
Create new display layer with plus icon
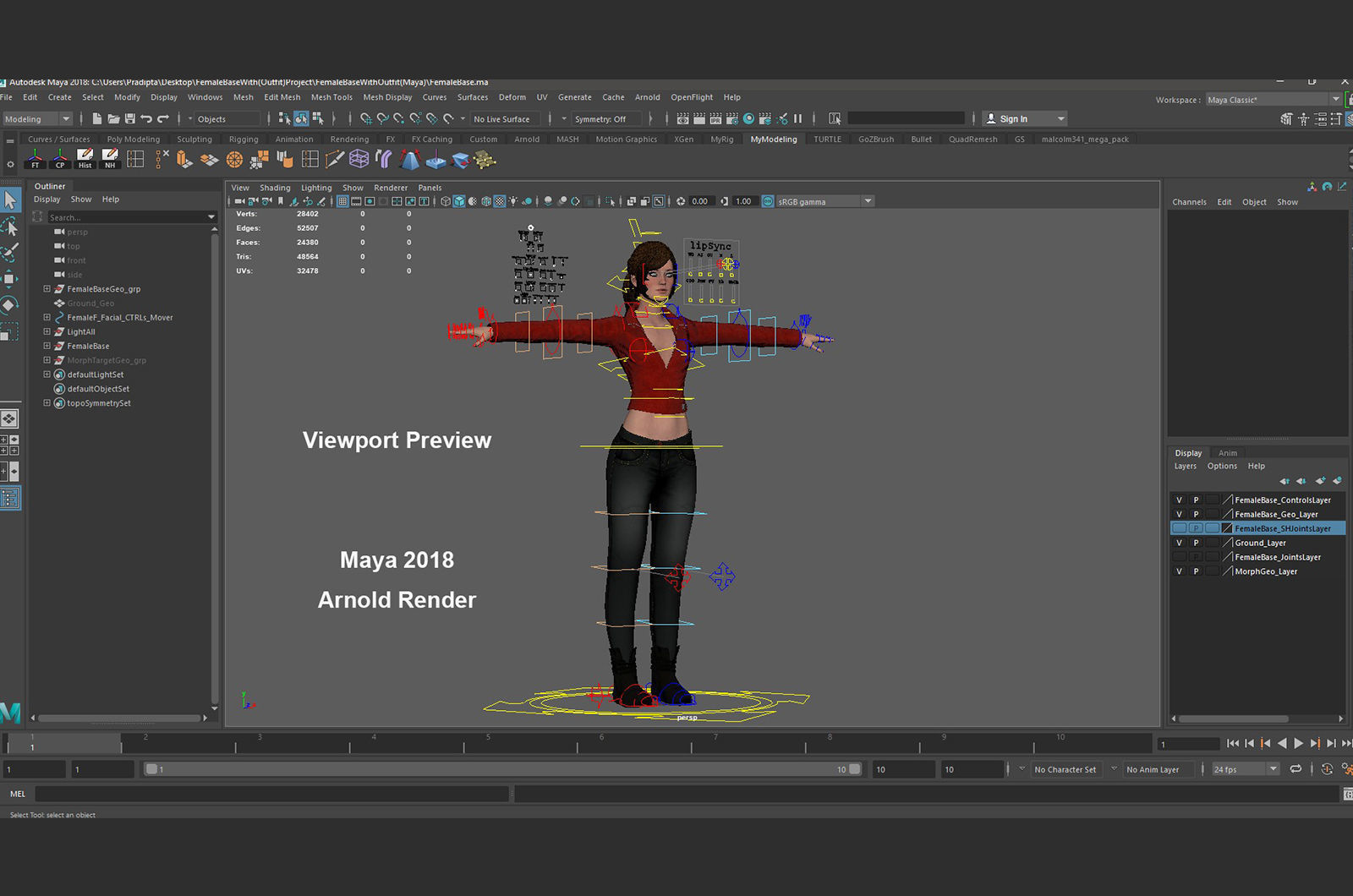(1320, 481)
